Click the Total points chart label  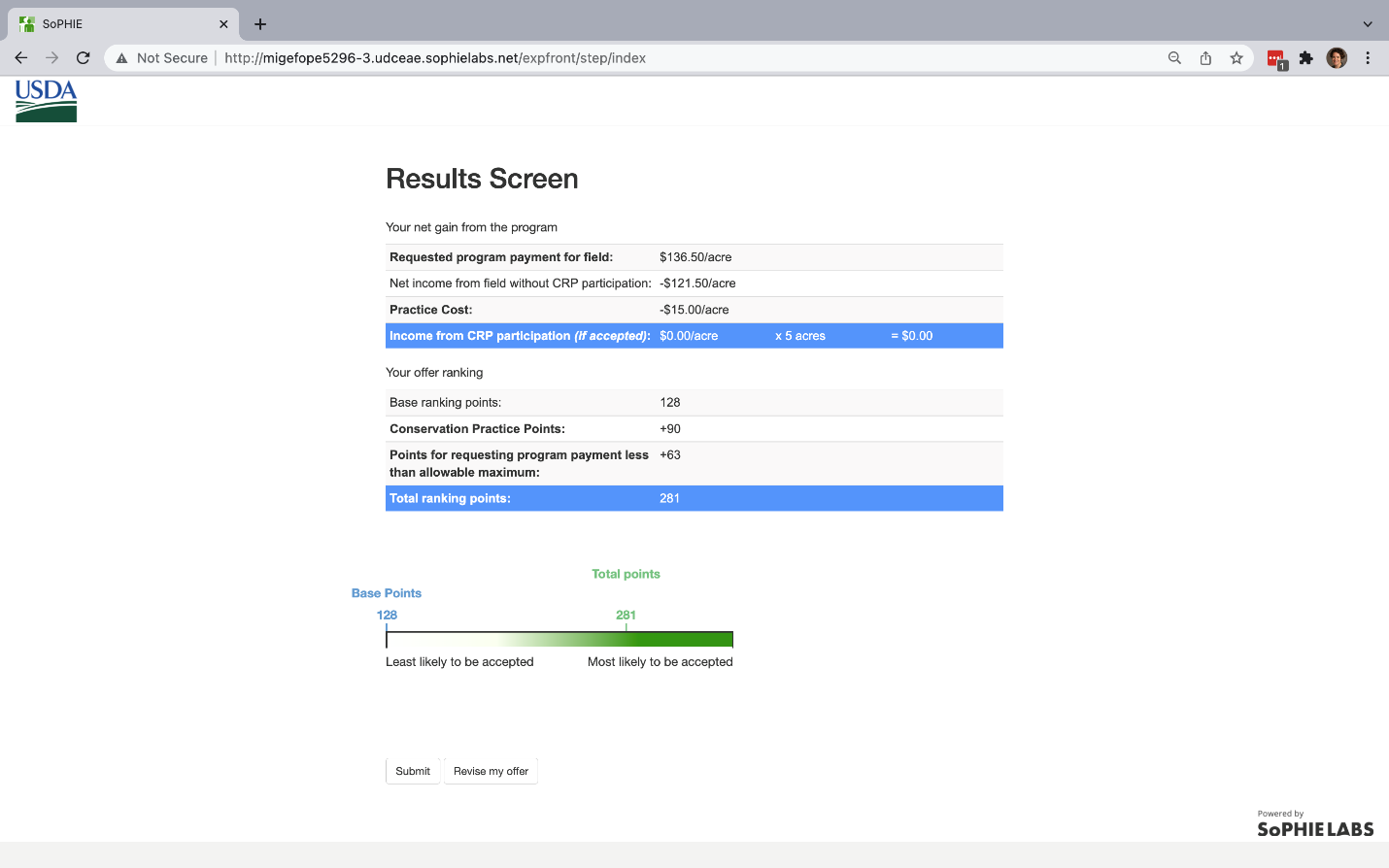pyautogui.click(x=626, y=574)
